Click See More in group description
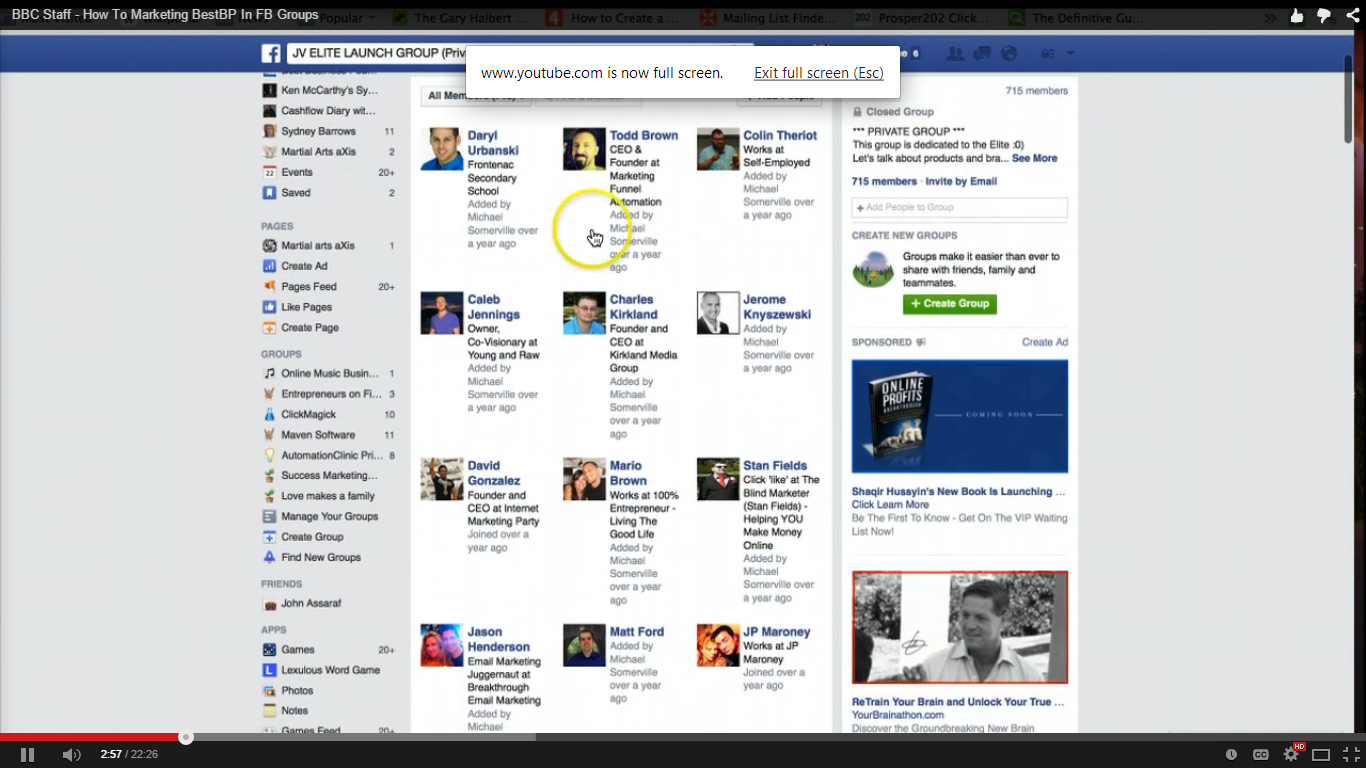This screenshot has width=1366, height=768. (1034, 158)
